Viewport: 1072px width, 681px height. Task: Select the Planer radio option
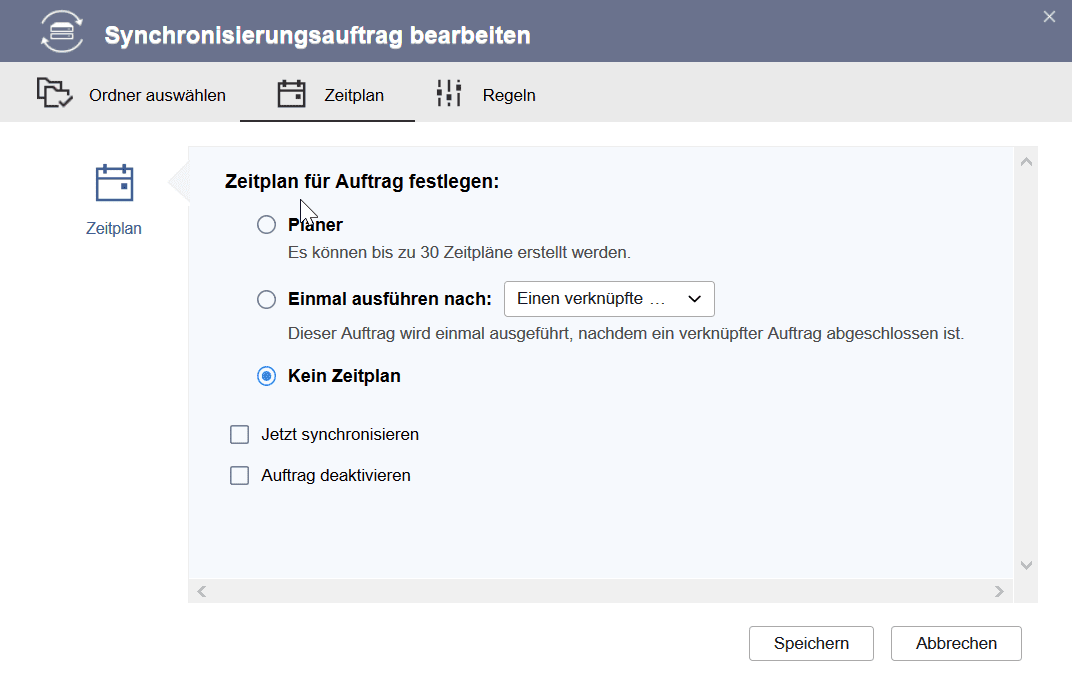coord(266,225)
